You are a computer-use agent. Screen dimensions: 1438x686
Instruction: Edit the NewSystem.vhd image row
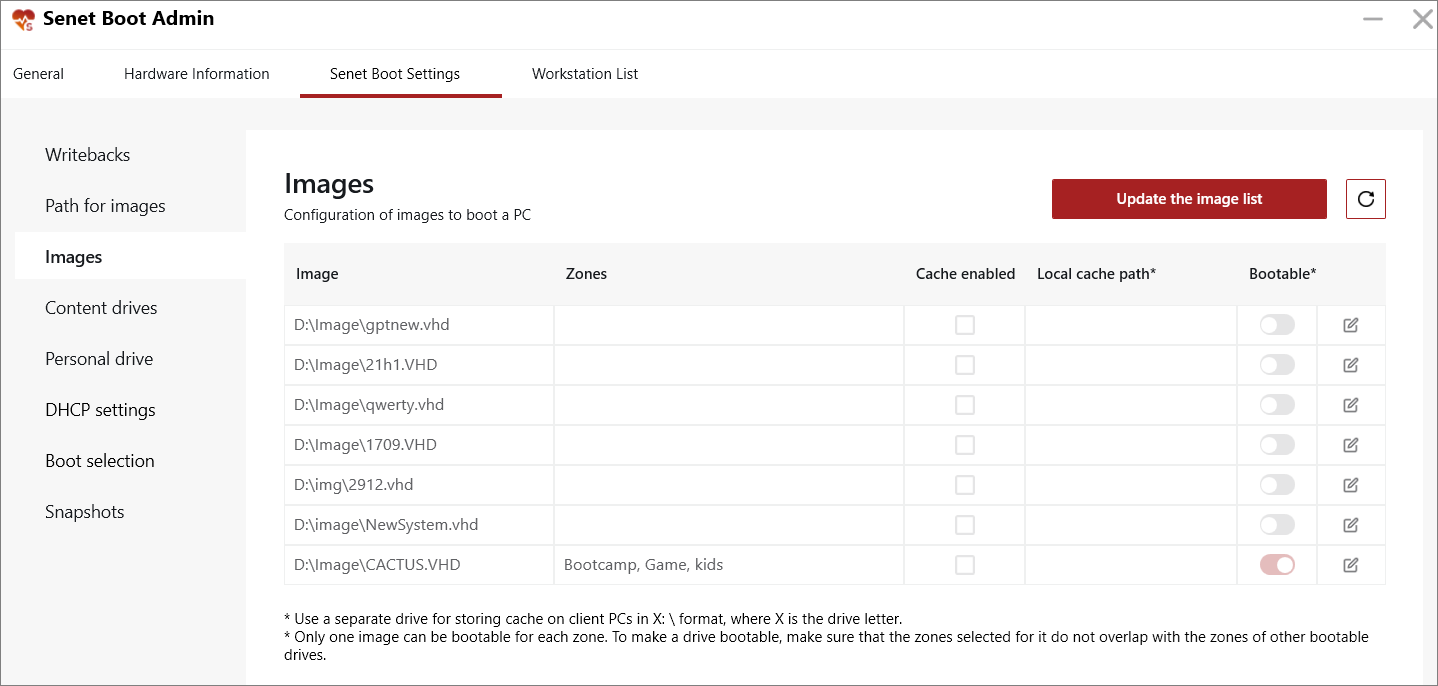1351,525
